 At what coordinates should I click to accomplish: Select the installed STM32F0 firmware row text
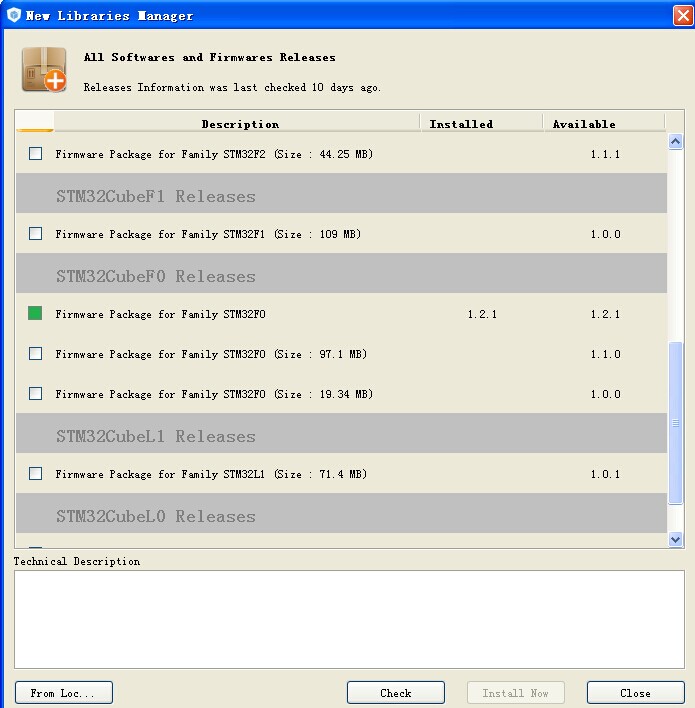click(160, 314)
